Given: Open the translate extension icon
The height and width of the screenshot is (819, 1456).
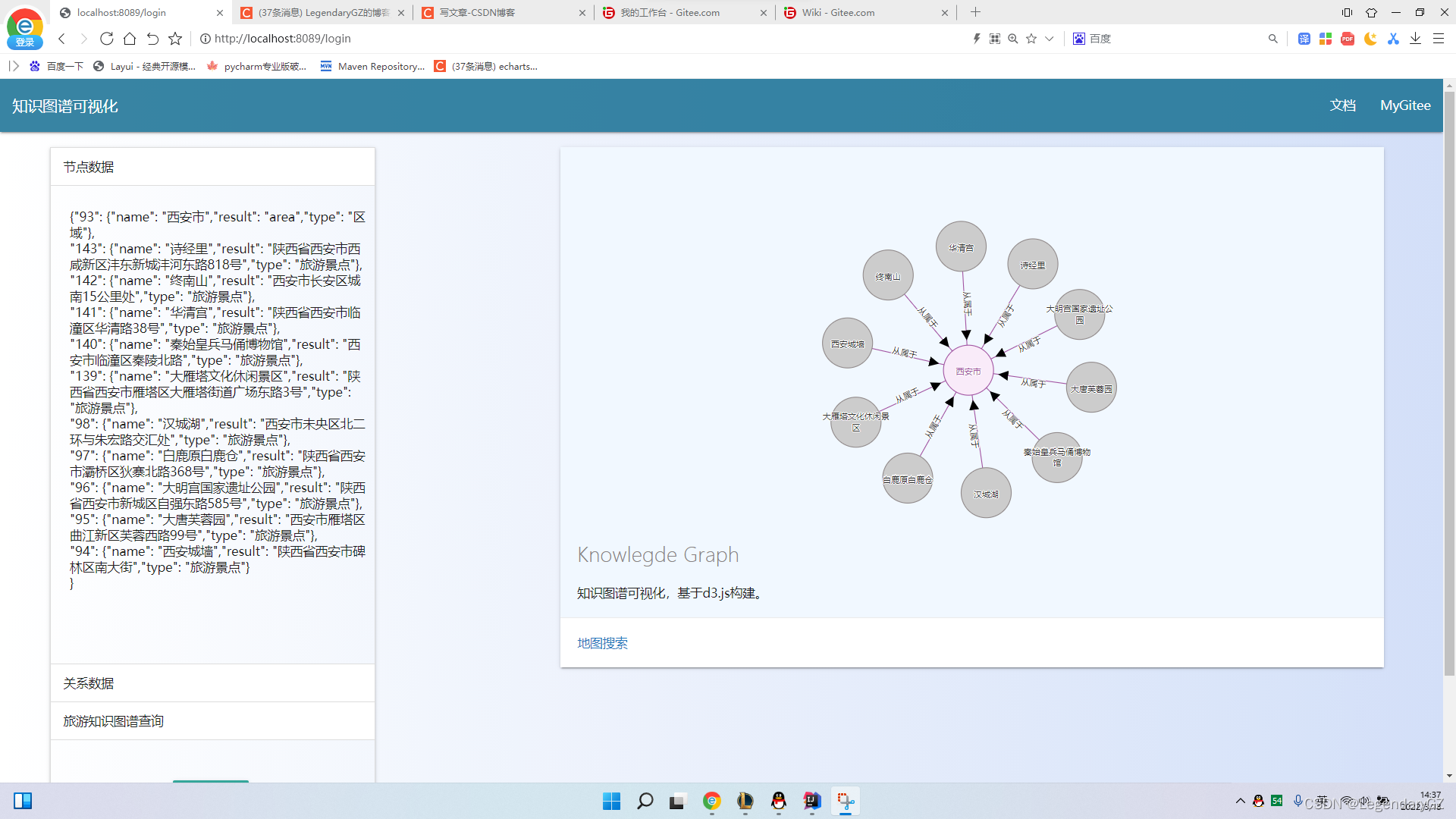Looking at the screenshot, I should click(1304, 39).
